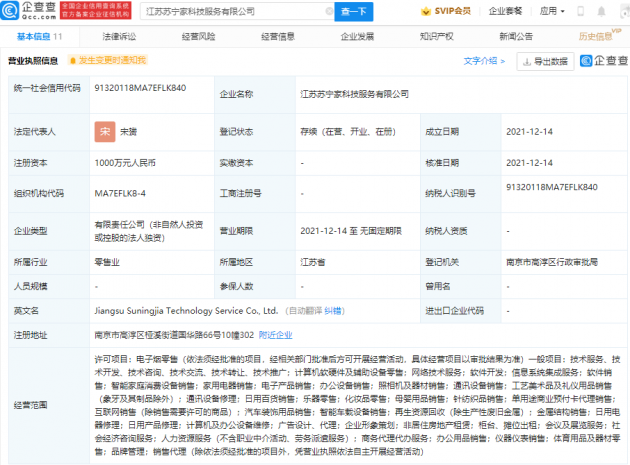Switch to the 法律诉讼 tab
The width and height of the screenshot is (630, 465).
point(119,37)
